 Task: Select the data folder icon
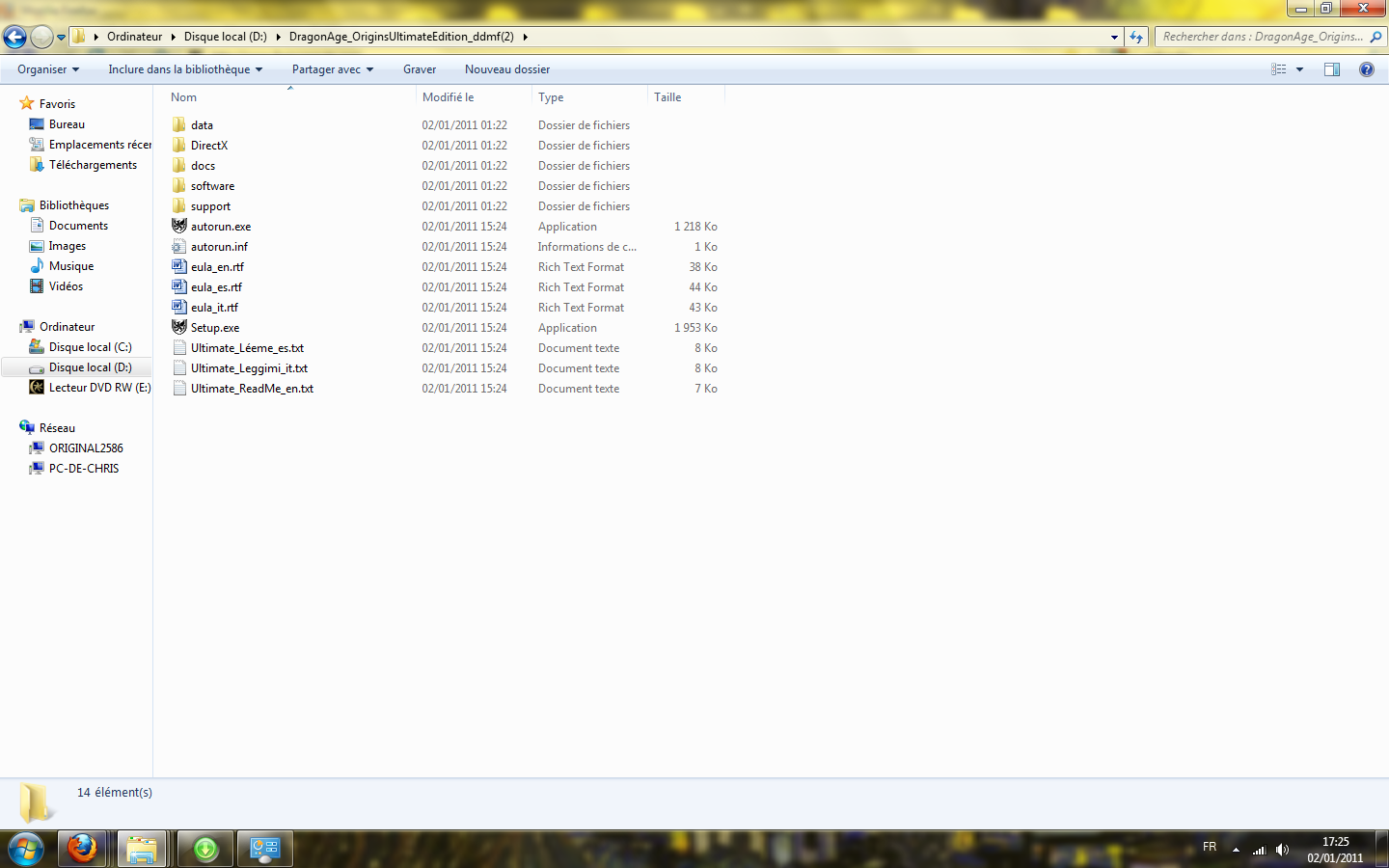(178, 124)
